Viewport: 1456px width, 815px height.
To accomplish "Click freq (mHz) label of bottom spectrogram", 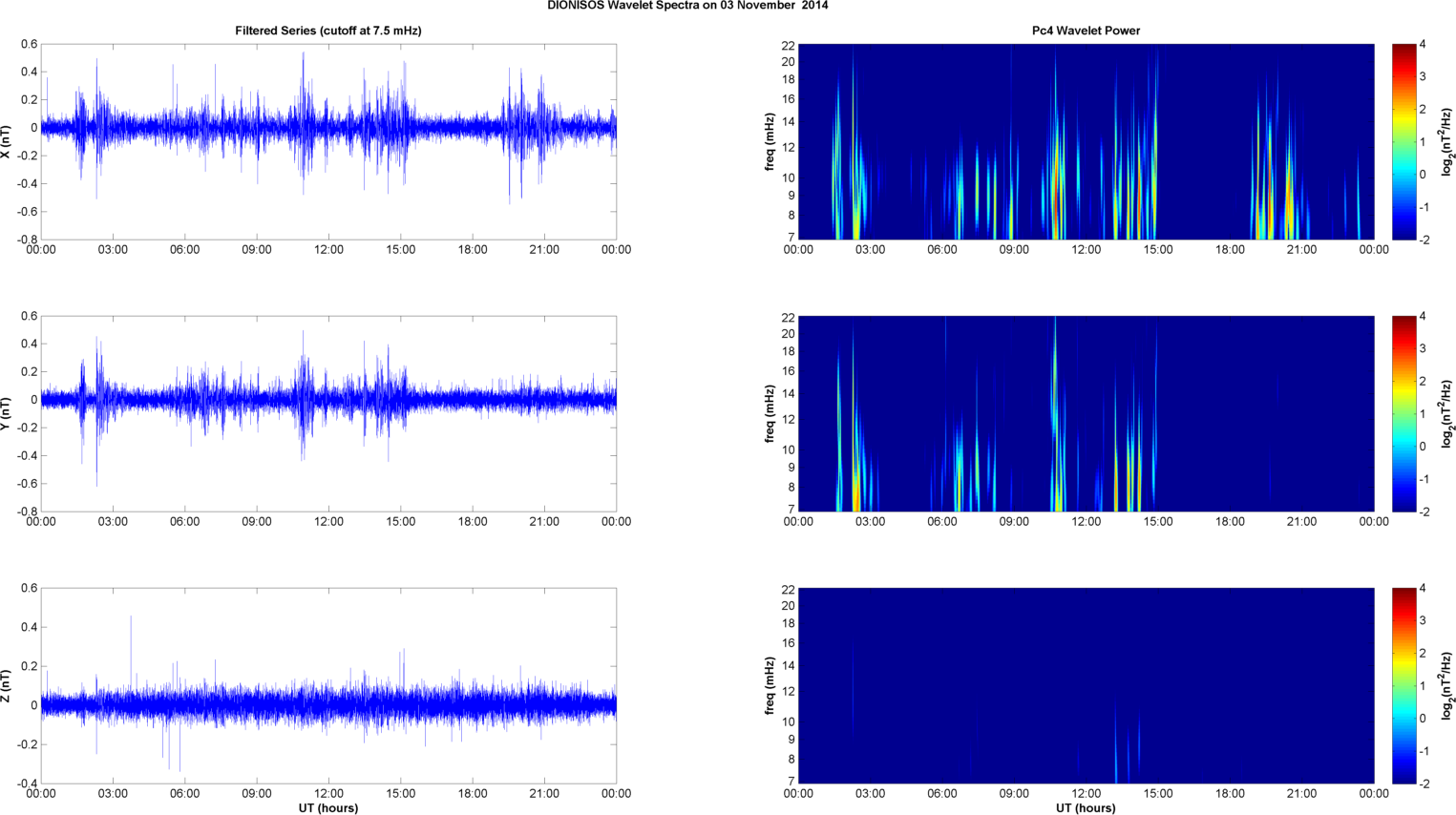I will coord(770,686).
